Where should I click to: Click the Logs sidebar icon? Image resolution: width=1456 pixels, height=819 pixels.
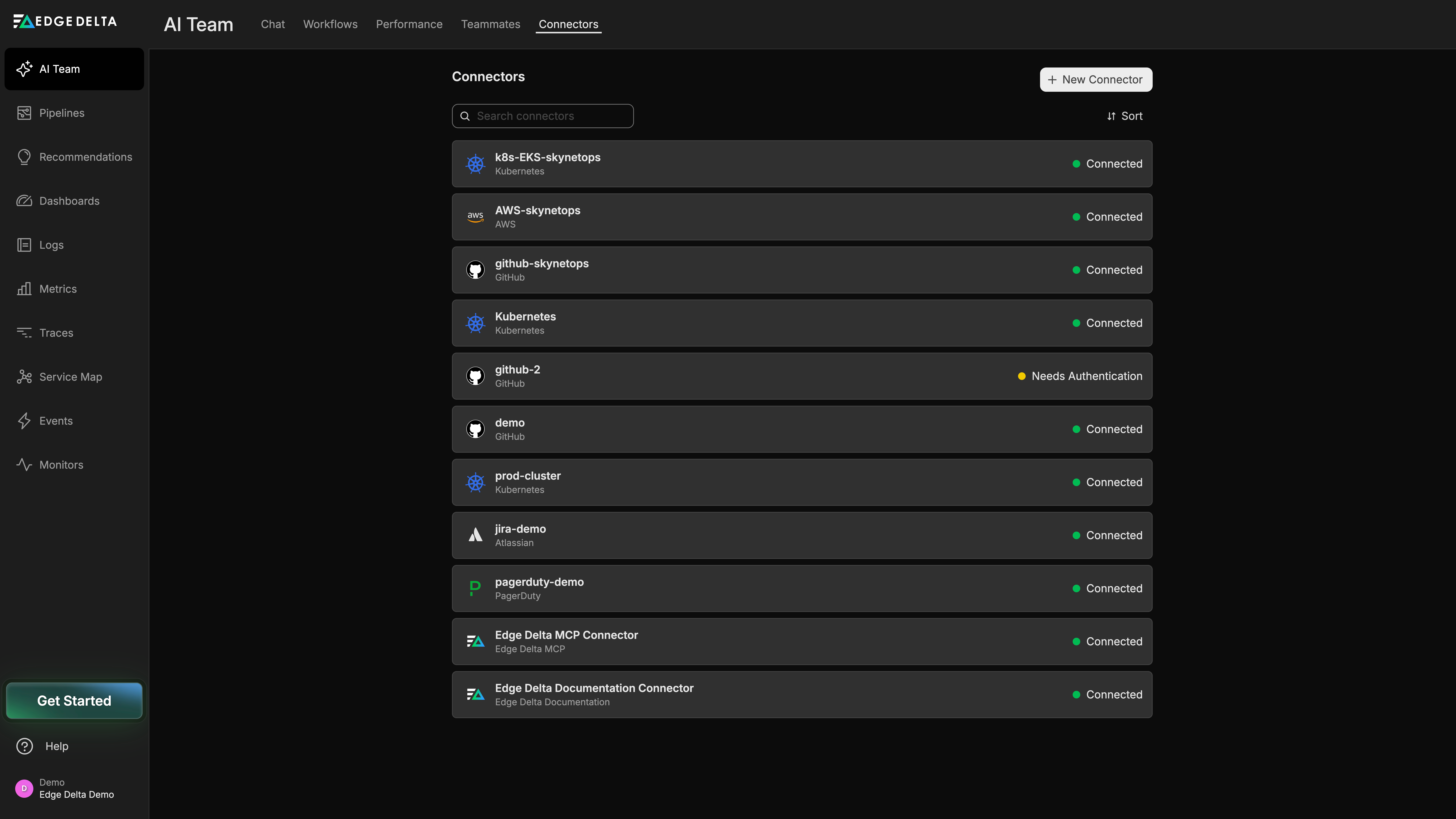(x=24, y=245)
